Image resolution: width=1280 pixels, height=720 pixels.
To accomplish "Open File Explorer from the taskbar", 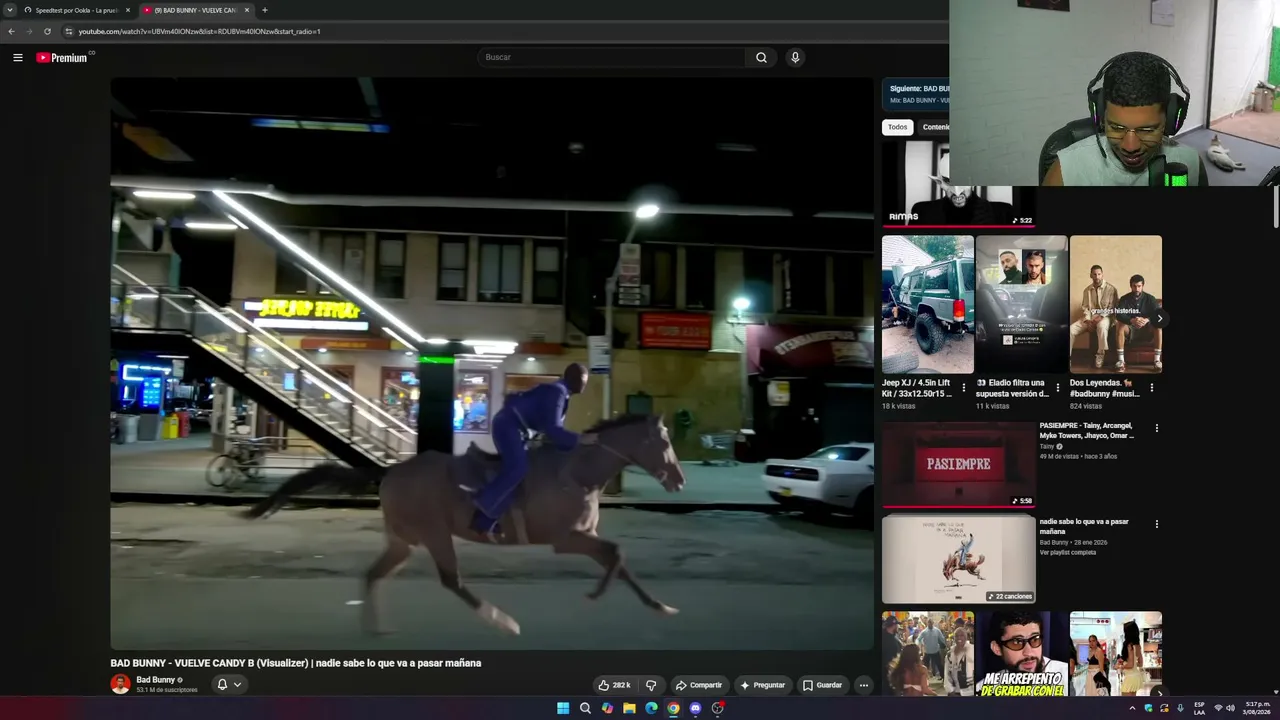I will [629, 708].
